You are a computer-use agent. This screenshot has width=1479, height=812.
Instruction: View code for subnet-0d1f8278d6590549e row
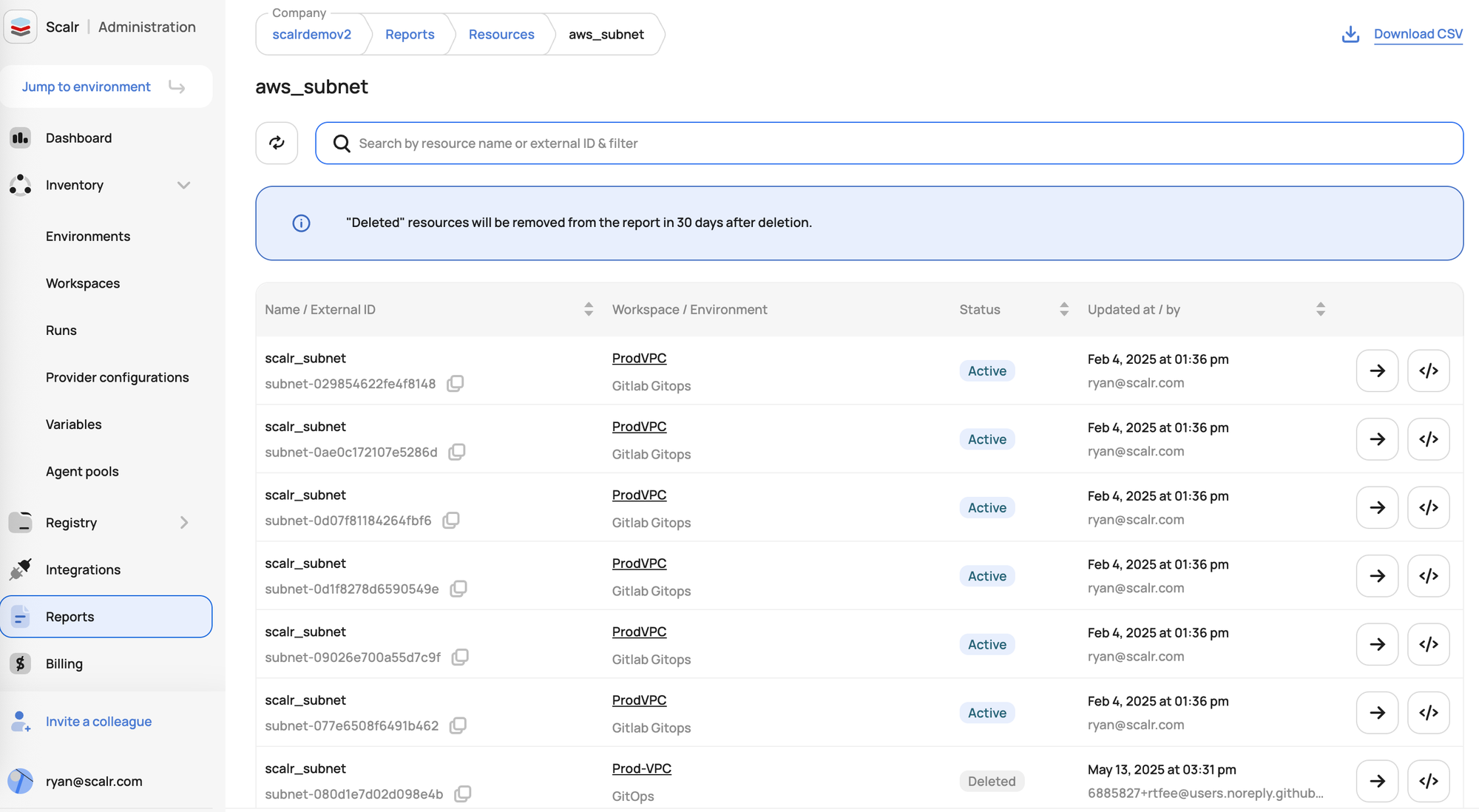(1428, 576)
